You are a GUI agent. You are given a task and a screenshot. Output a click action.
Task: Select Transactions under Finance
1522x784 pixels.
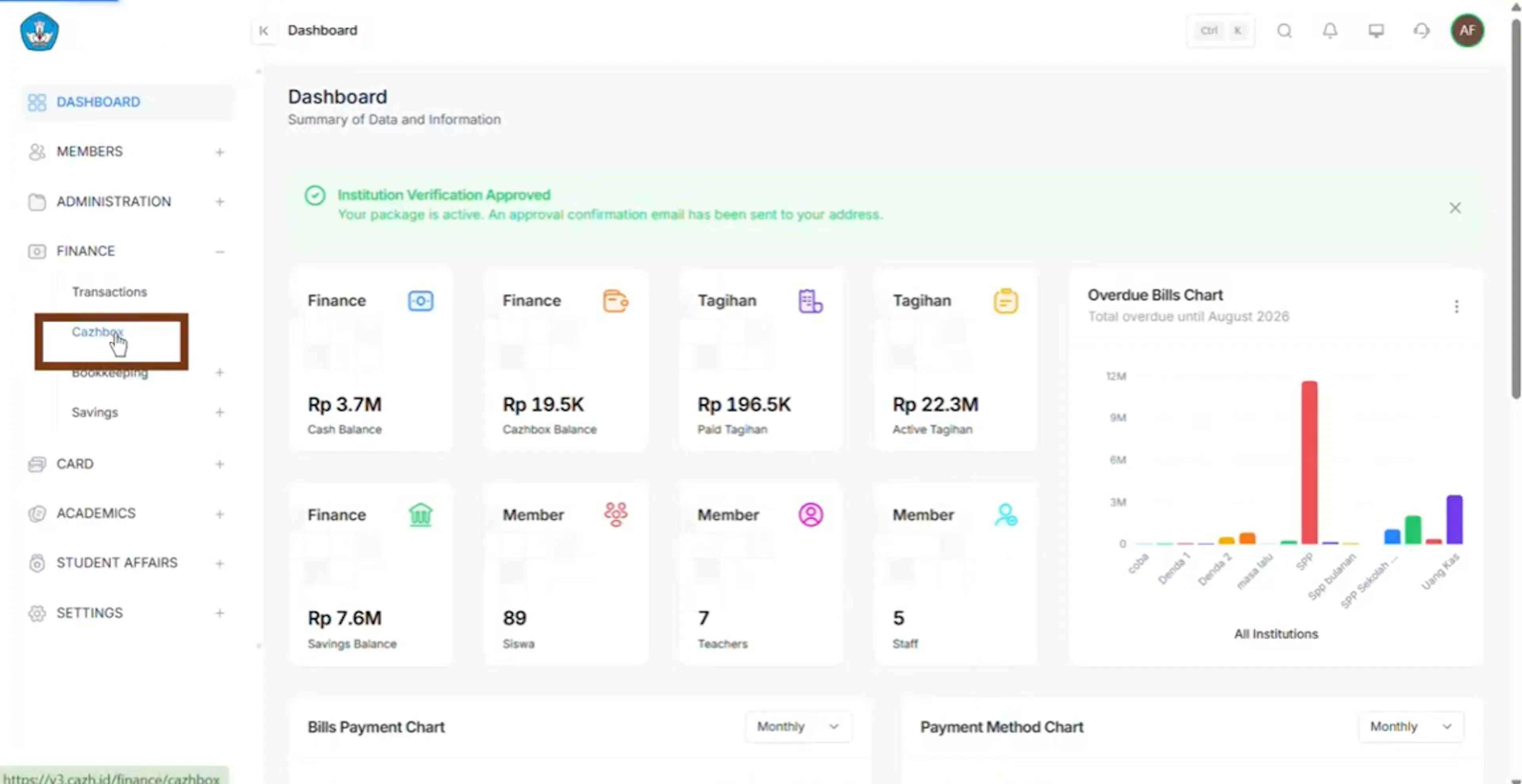pos(109,292)
